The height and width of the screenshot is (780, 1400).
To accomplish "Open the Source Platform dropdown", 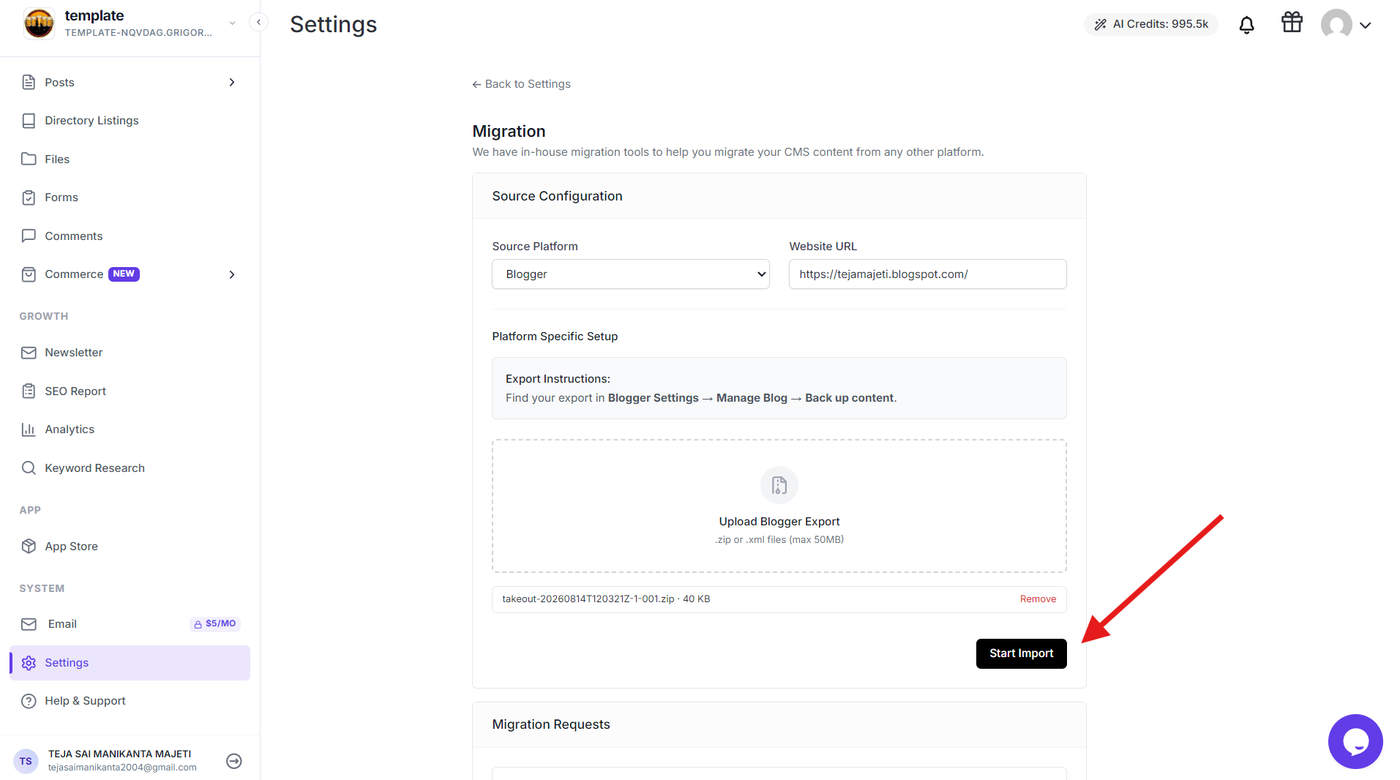I will coord(631,274).
